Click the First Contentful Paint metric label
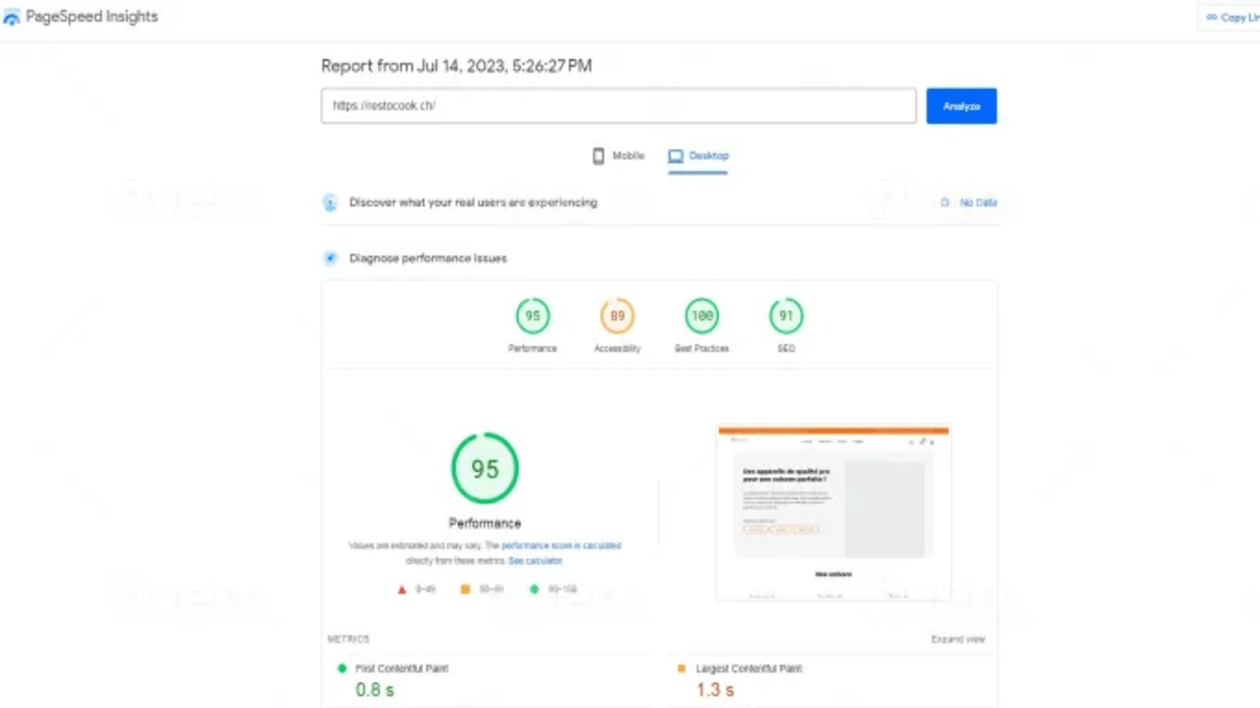The width and height of the screenshot is (1260, 708). coord(402,668)
